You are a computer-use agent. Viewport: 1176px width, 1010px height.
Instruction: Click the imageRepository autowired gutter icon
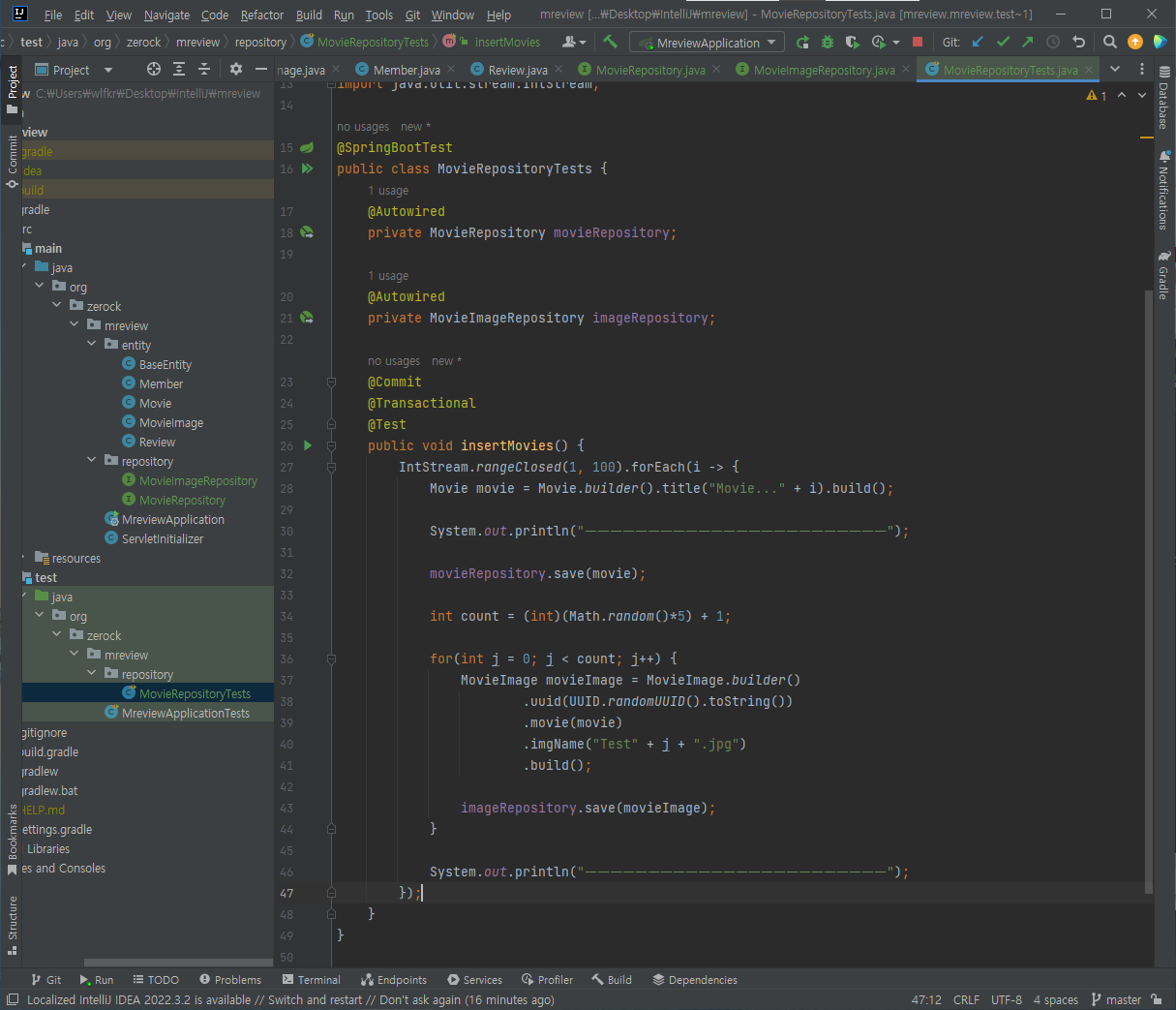[x=307, y=318]
